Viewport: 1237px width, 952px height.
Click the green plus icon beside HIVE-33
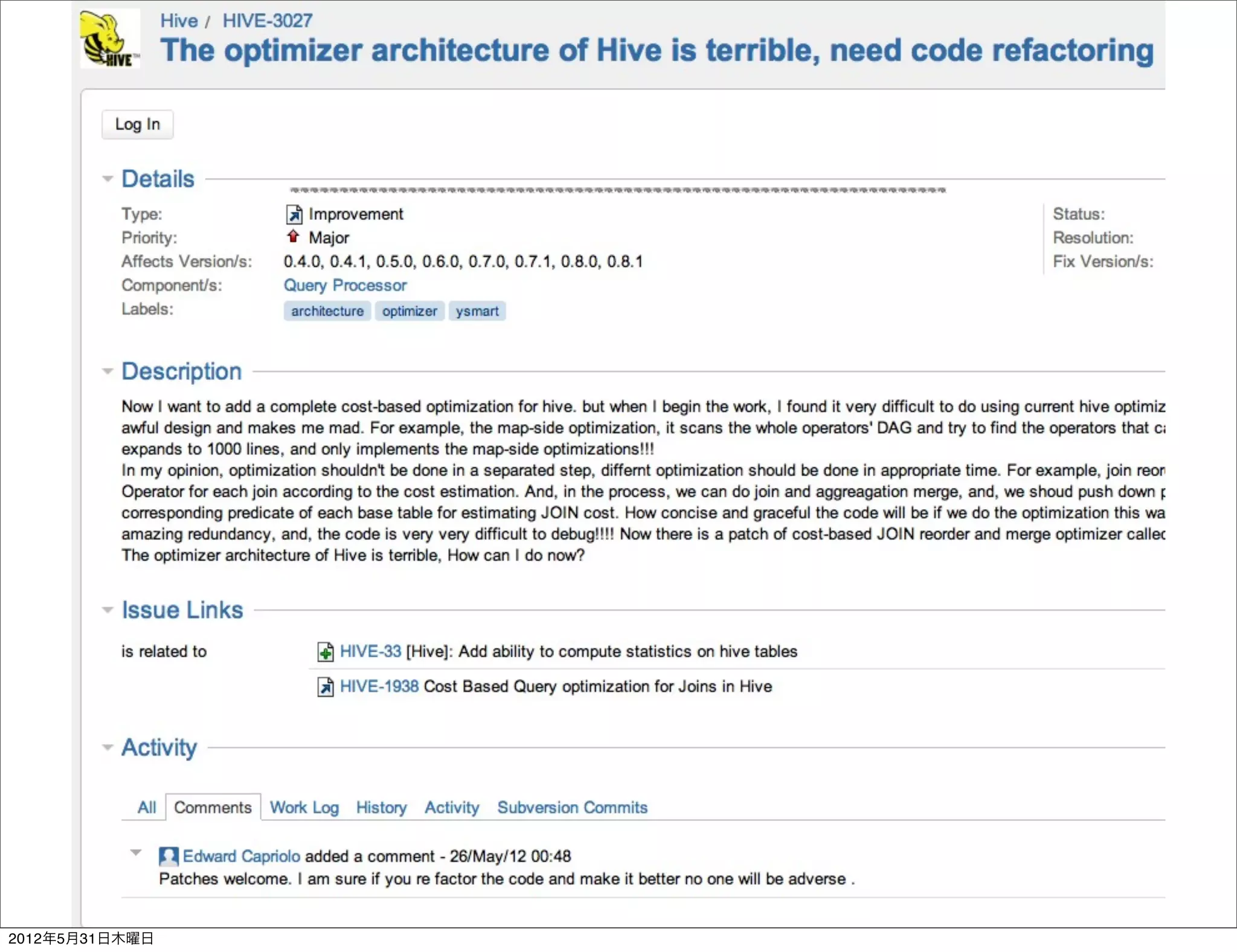click(x=326, y=652)
